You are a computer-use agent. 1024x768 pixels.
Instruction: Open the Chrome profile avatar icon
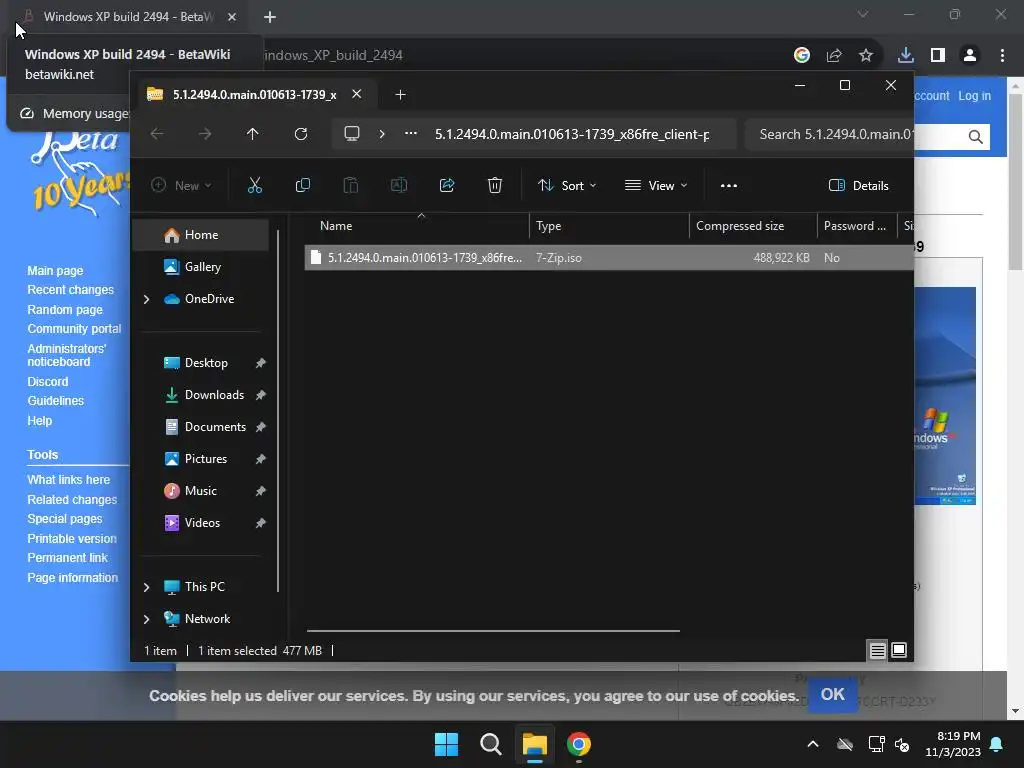coord(970,55)
